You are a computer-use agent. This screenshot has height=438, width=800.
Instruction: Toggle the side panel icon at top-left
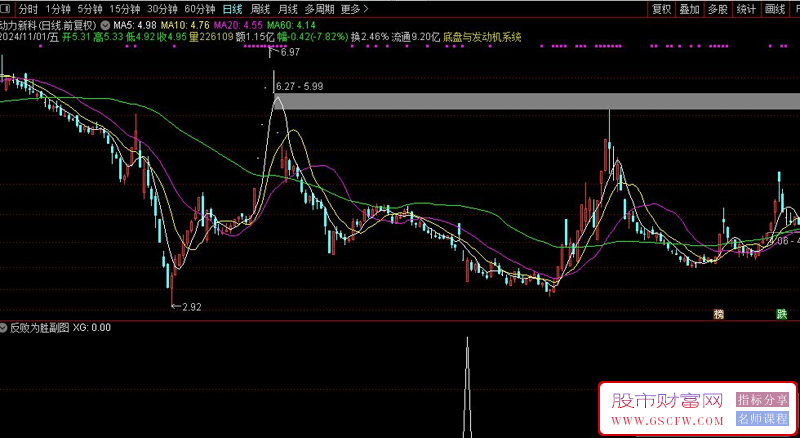[6, 9]
